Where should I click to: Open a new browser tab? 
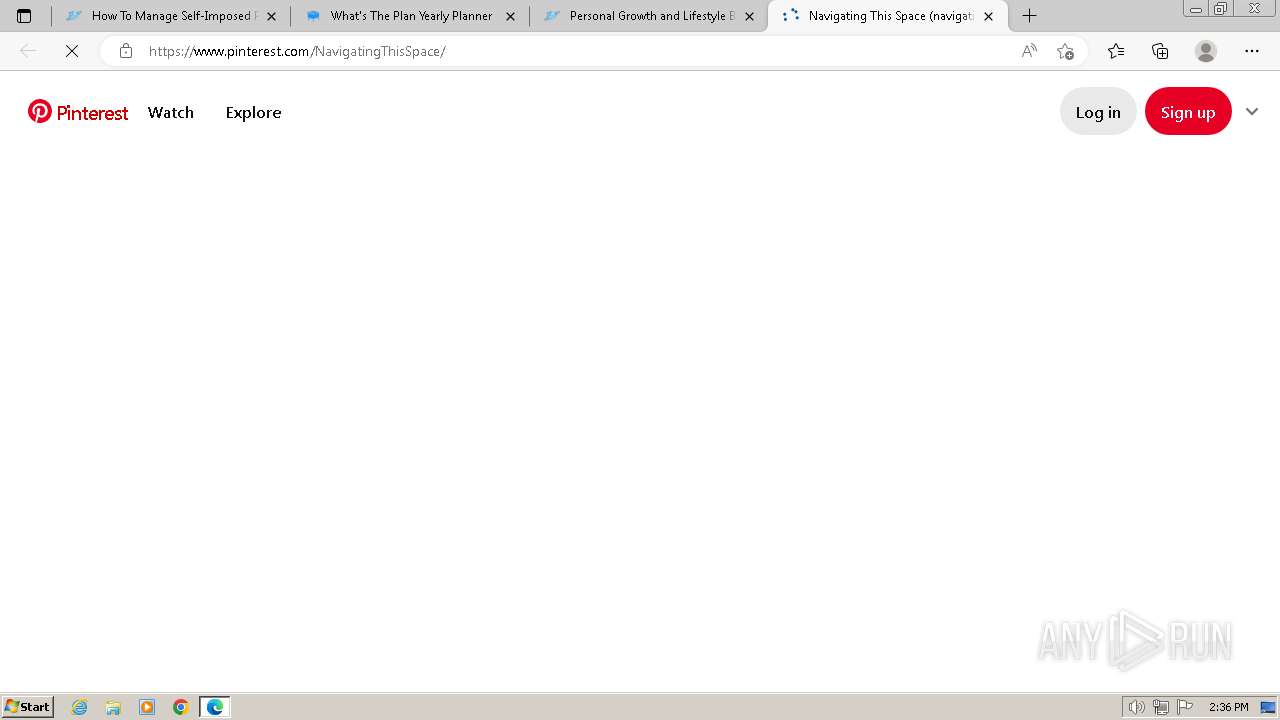click(x=1029, y=16)
